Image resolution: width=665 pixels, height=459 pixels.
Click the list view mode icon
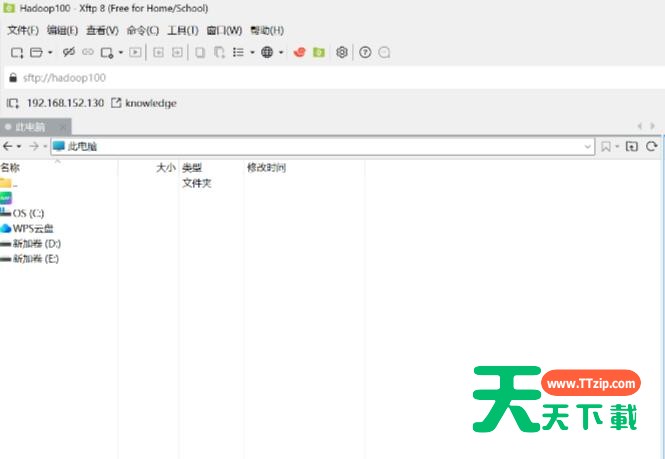[x=238, y=52]
